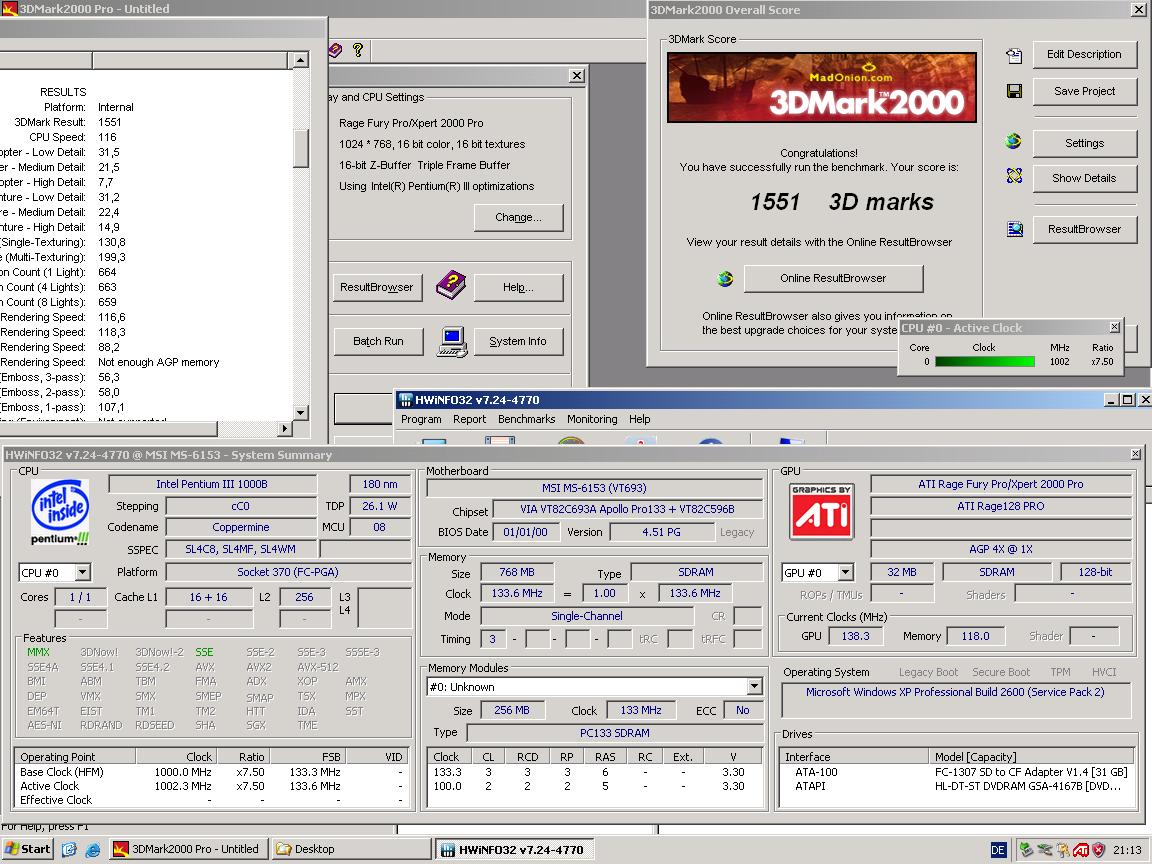Click the help book icon in 3DMark toolbar
This screenshot has width=1152, height=864.
click(335, 50)
